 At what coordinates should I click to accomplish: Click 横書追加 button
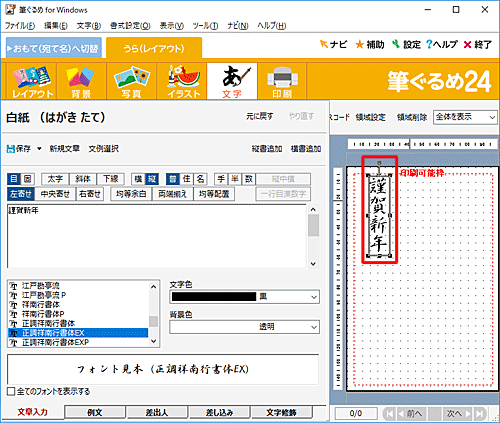pos(306,149)
